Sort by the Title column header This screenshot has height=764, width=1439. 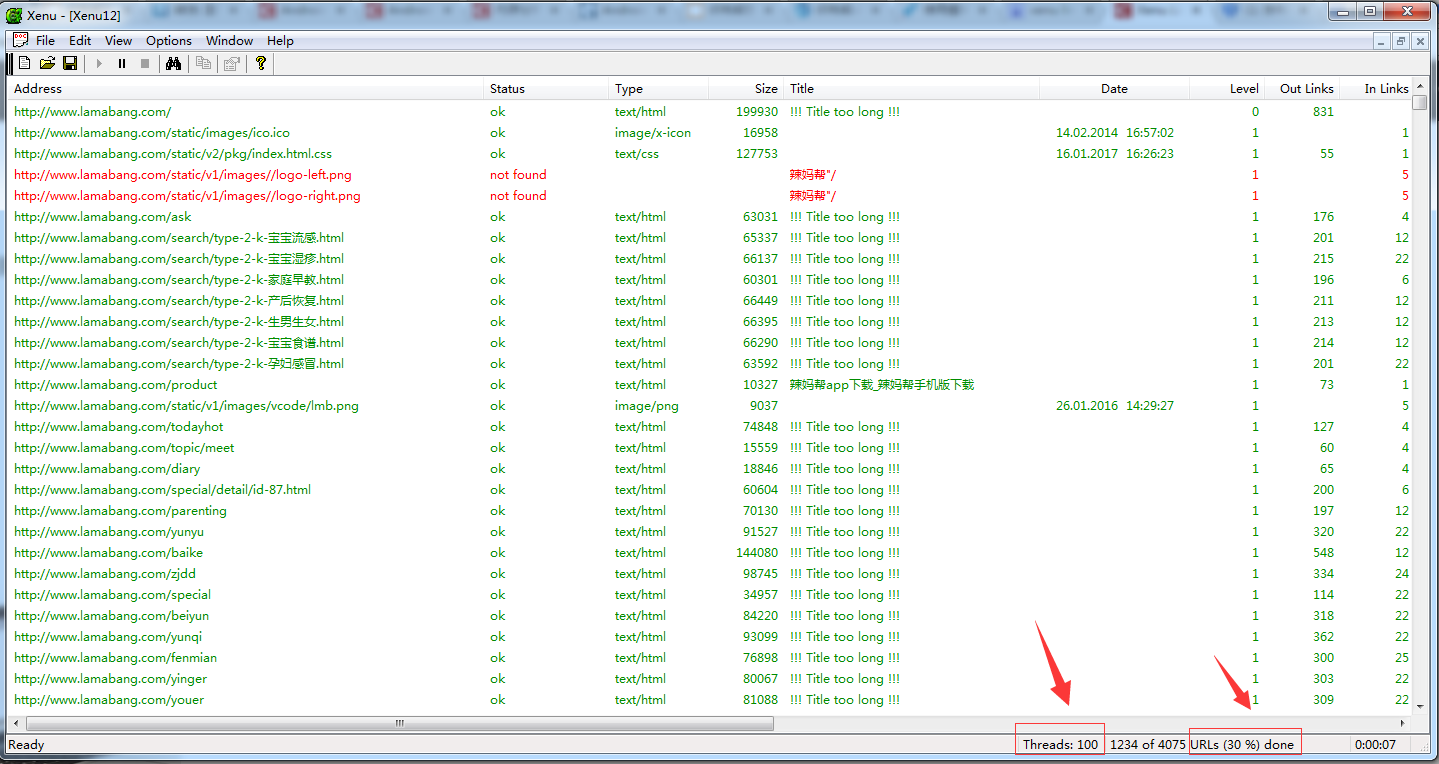tap(911, 88)
